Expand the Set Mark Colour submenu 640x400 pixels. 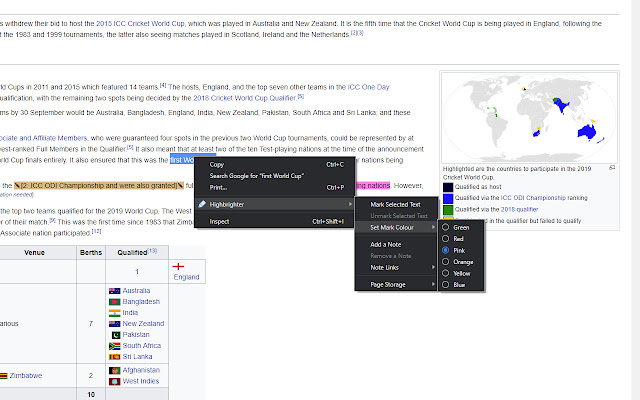coord(396,227)
